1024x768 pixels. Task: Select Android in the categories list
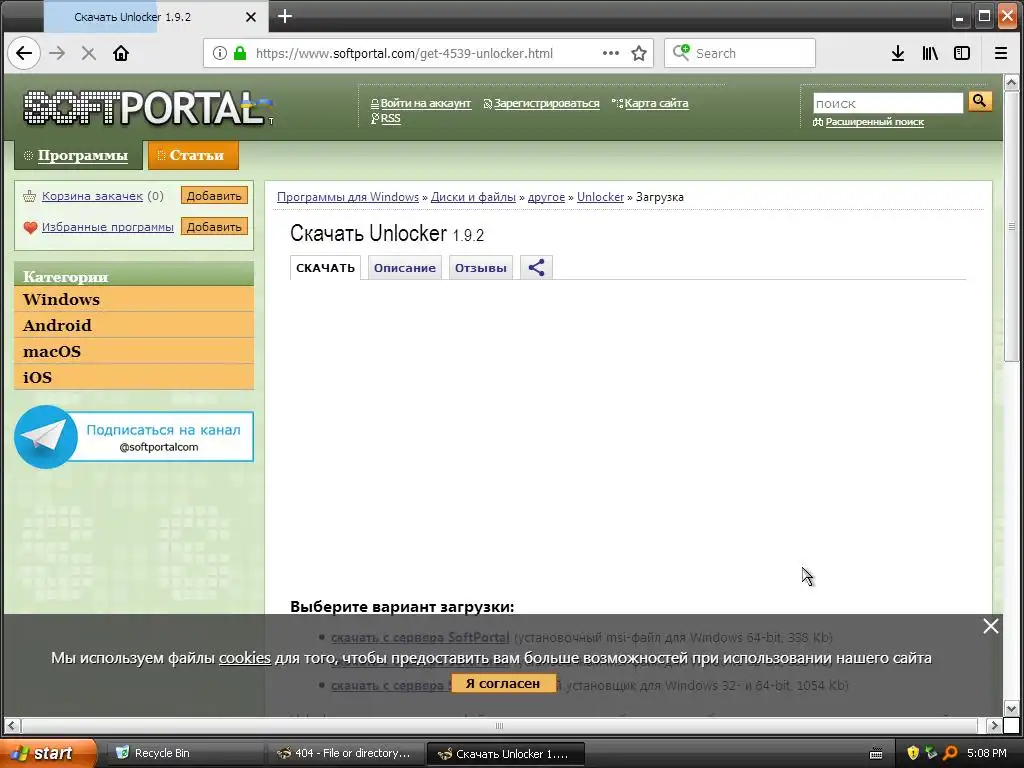134,325
